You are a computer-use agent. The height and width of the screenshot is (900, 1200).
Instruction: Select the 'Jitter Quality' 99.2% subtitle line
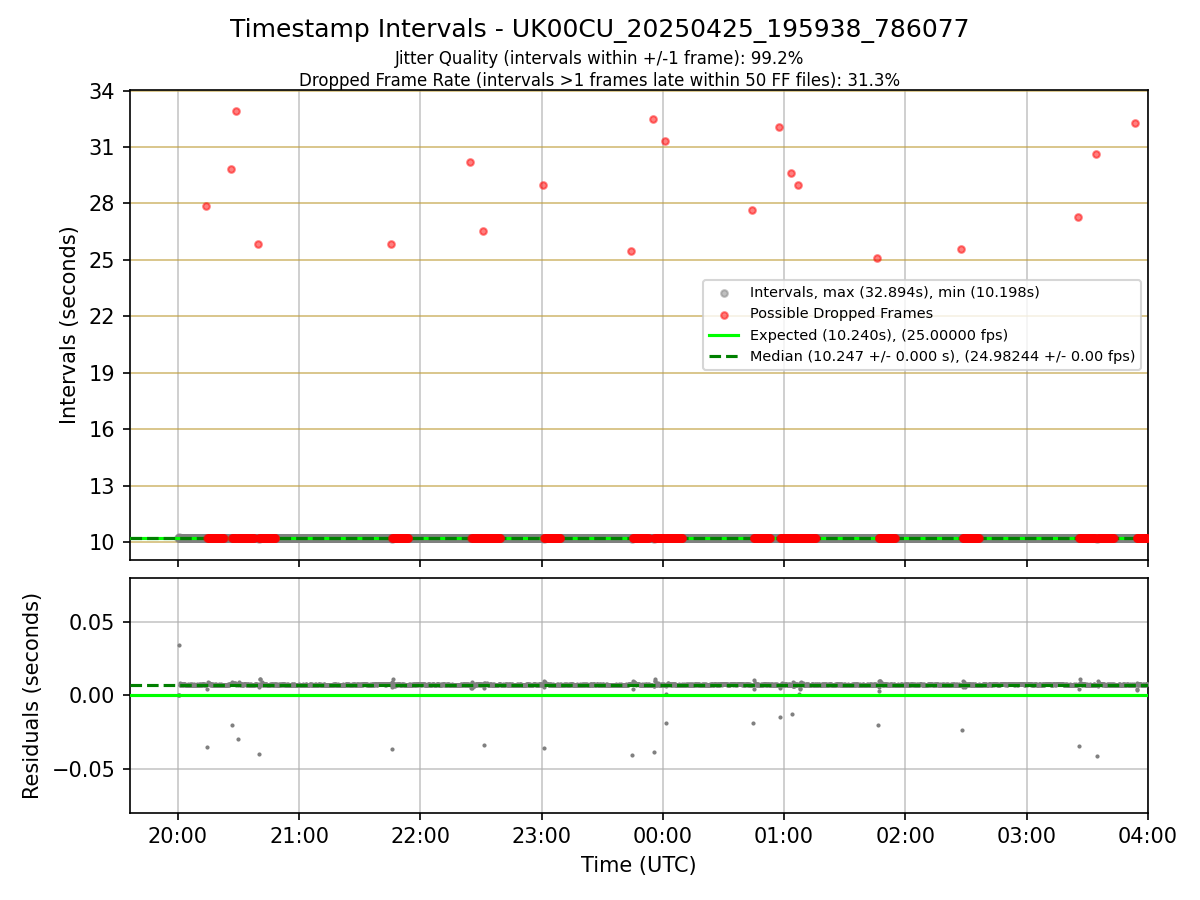tap(599, 58)
